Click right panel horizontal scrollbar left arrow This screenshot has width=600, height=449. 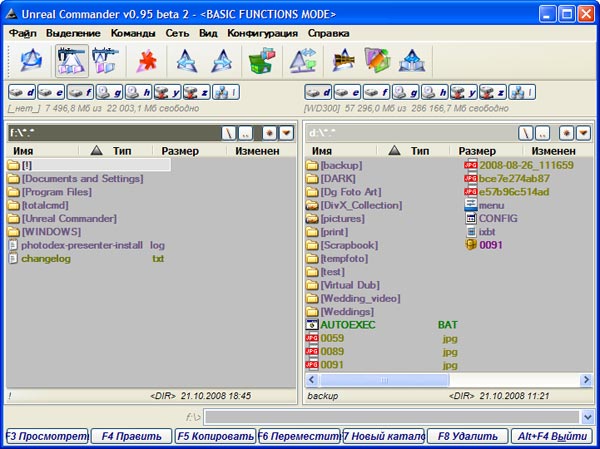(311, 380)
